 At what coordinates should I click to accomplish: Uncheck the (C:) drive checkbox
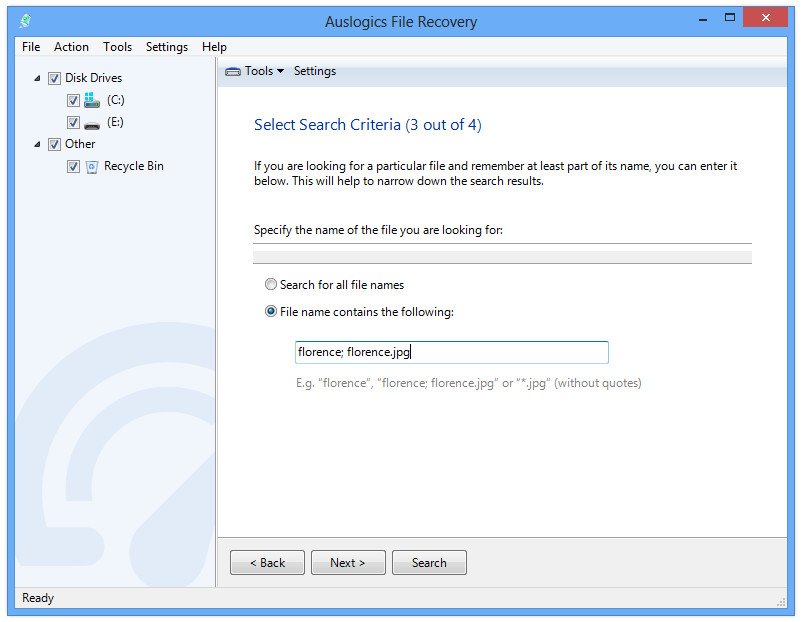(73, 100)
